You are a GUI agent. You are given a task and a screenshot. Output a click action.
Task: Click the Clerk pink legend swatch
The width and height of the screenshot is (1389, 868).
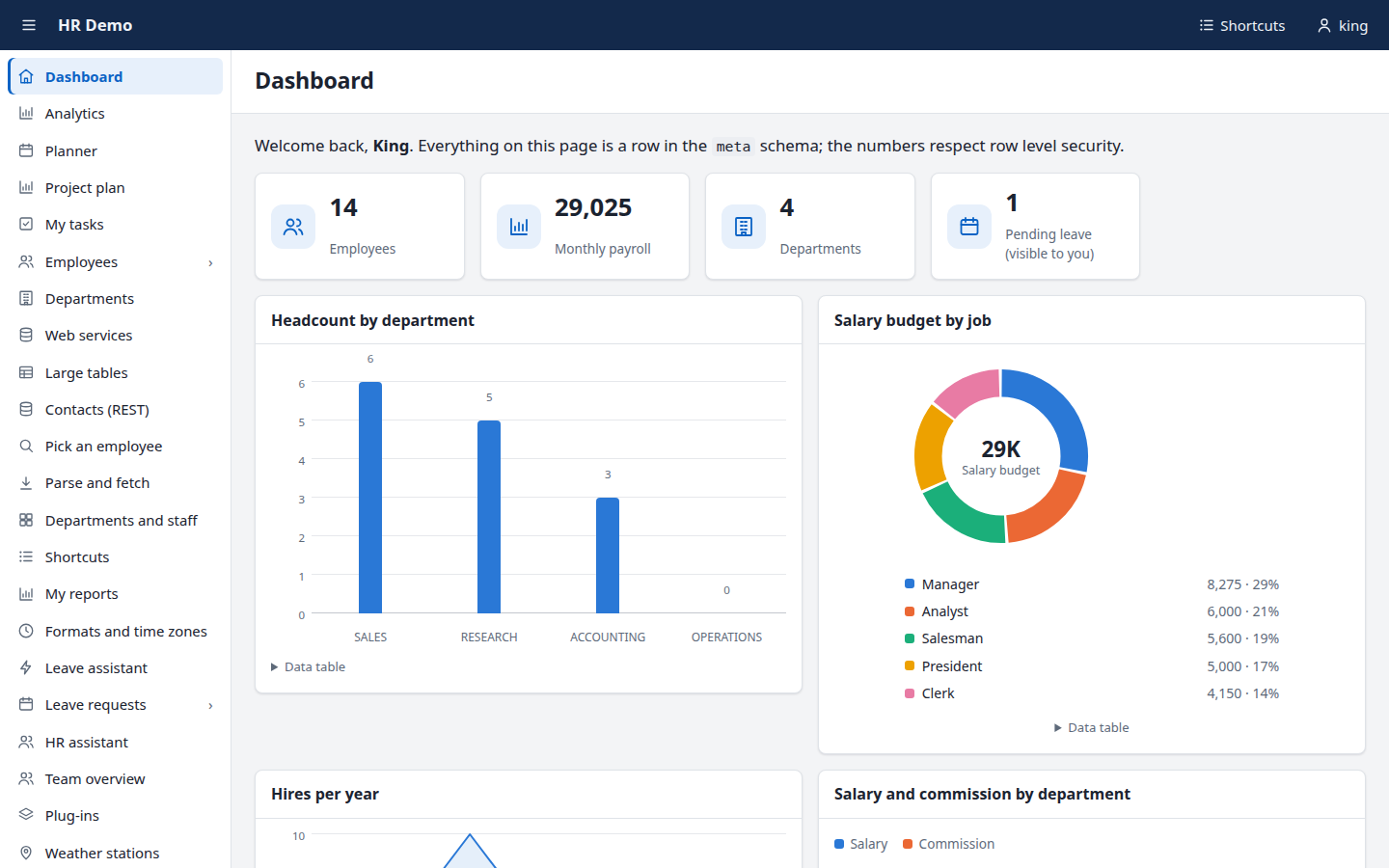click(910, 693)
